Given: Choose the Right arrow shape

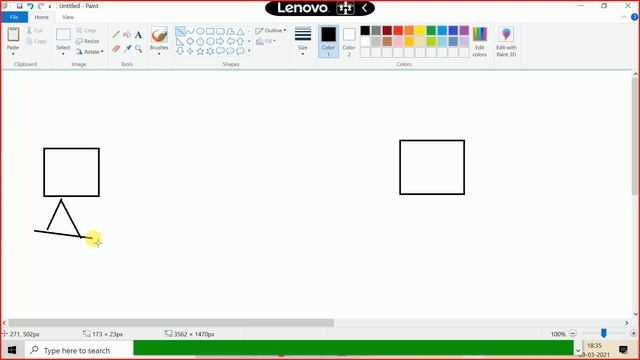Looking at the screenshot, I should pos(220,41).
